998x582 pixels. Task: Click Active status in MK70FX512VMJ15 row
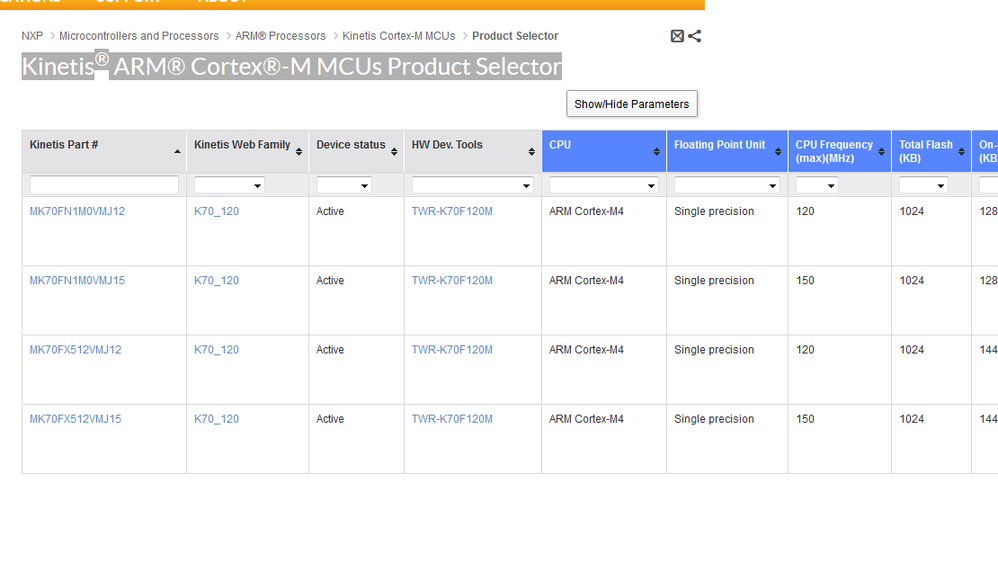(330, 420)
